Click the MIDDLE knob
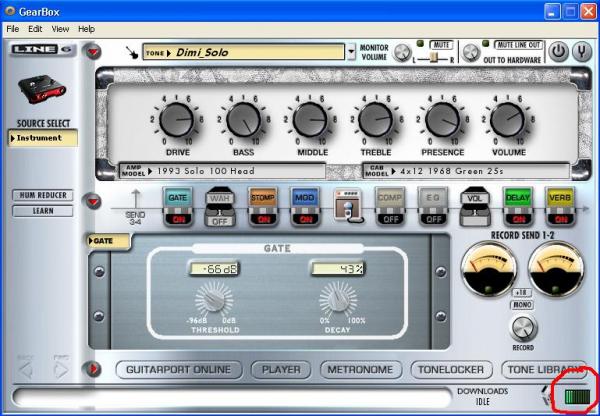 [x=310, y=120]
